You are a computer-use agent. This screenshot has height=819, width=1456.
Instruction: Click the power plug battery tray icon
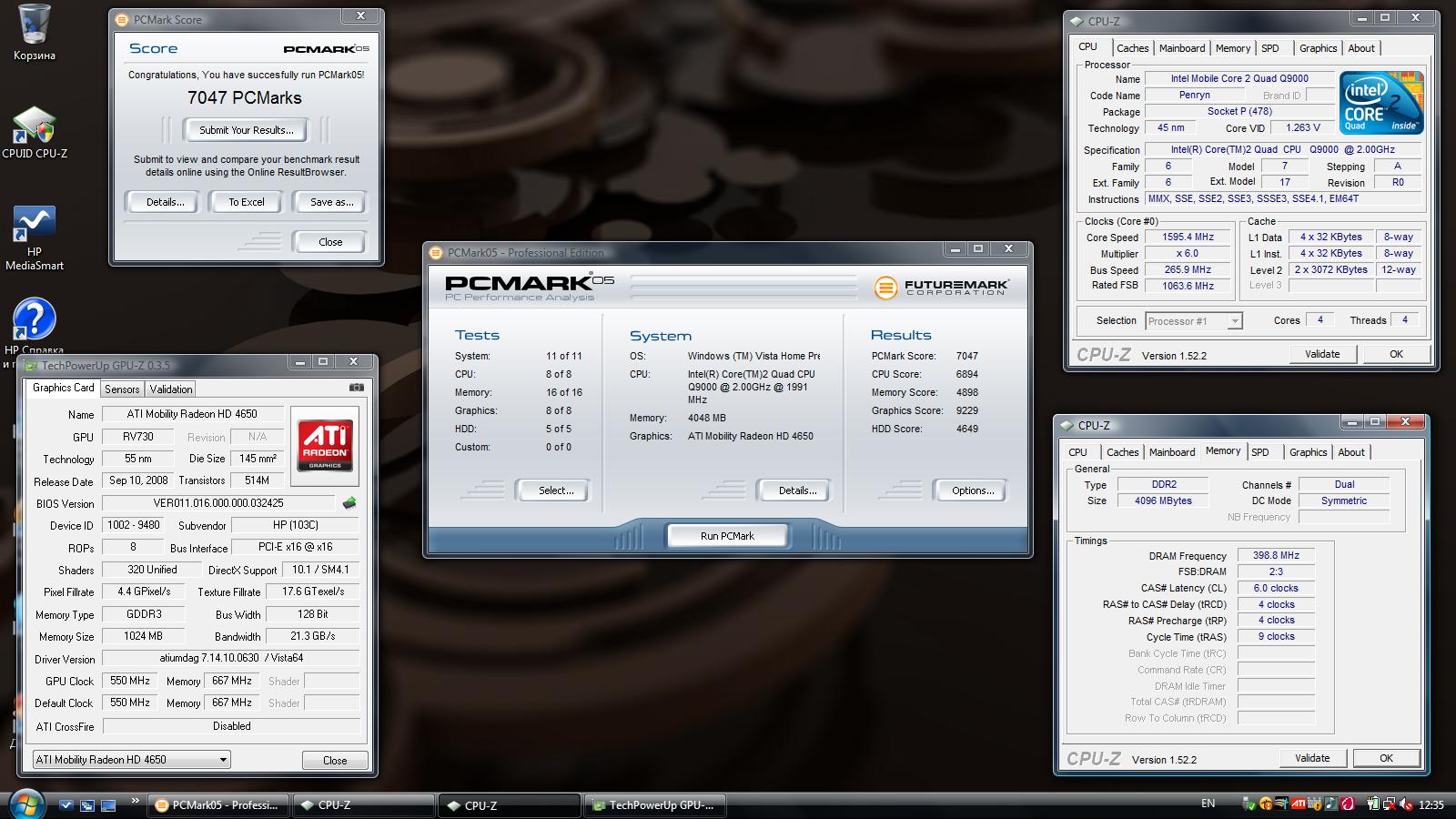point(1373,804)
